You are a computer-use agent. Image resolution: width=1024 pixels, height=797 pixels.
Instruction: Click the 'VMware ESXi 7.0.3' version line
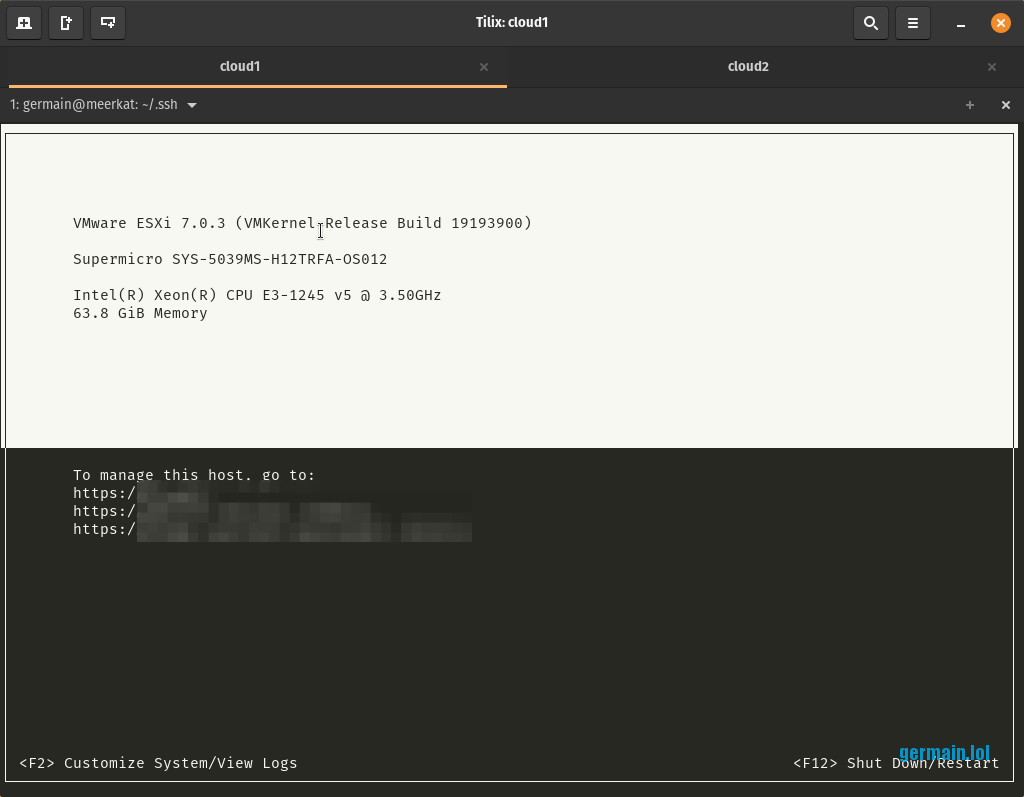pyautogui.click(x=302, y=223)
